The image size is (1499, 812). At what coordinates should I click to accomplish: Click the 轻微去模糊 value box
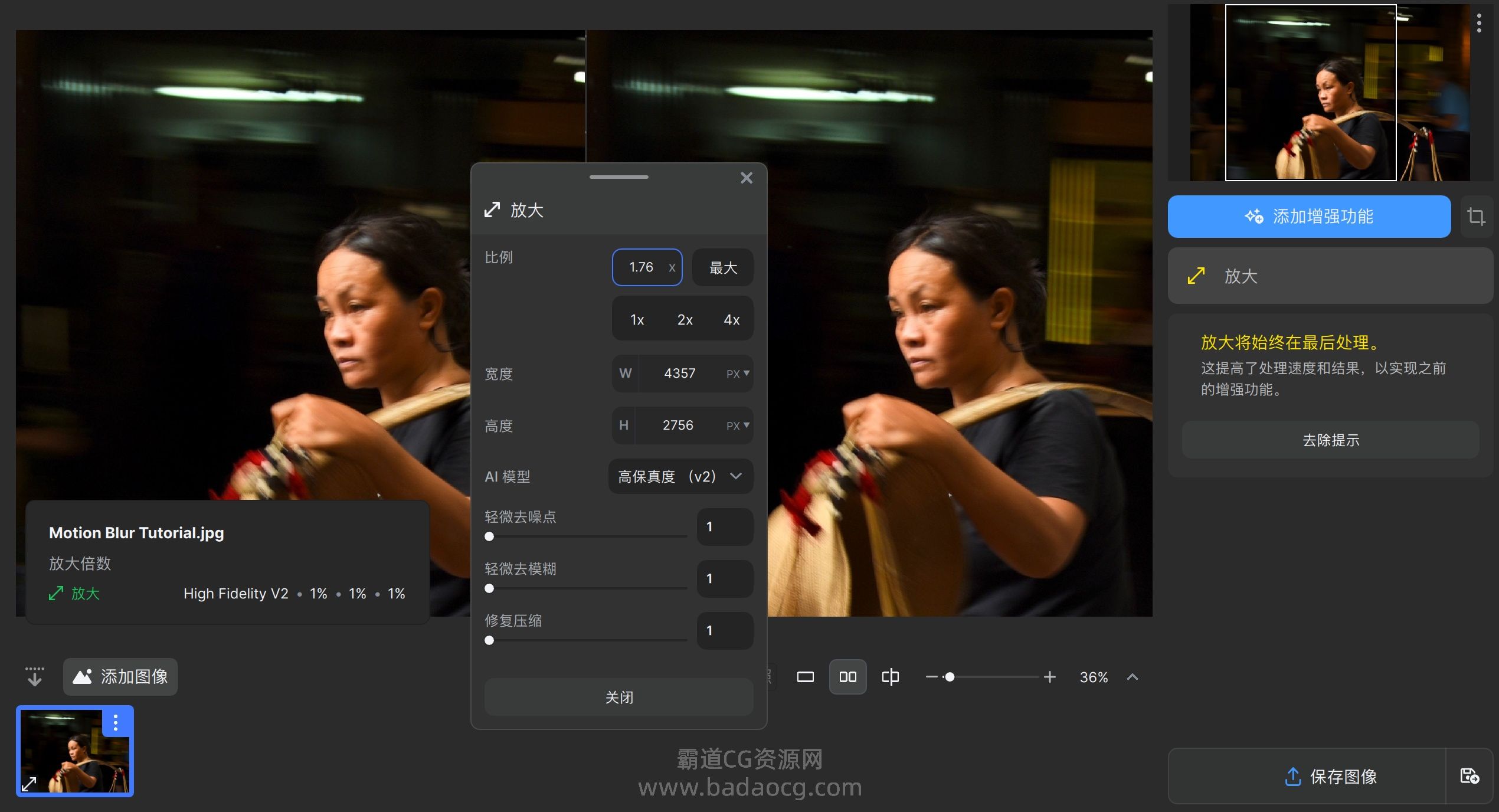725,578
